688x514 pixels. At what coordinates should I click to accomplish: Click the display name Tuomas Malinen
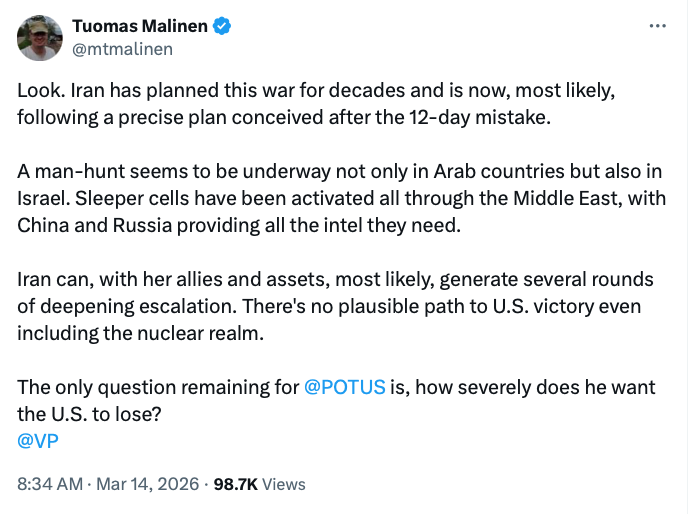tap(144, 26)
